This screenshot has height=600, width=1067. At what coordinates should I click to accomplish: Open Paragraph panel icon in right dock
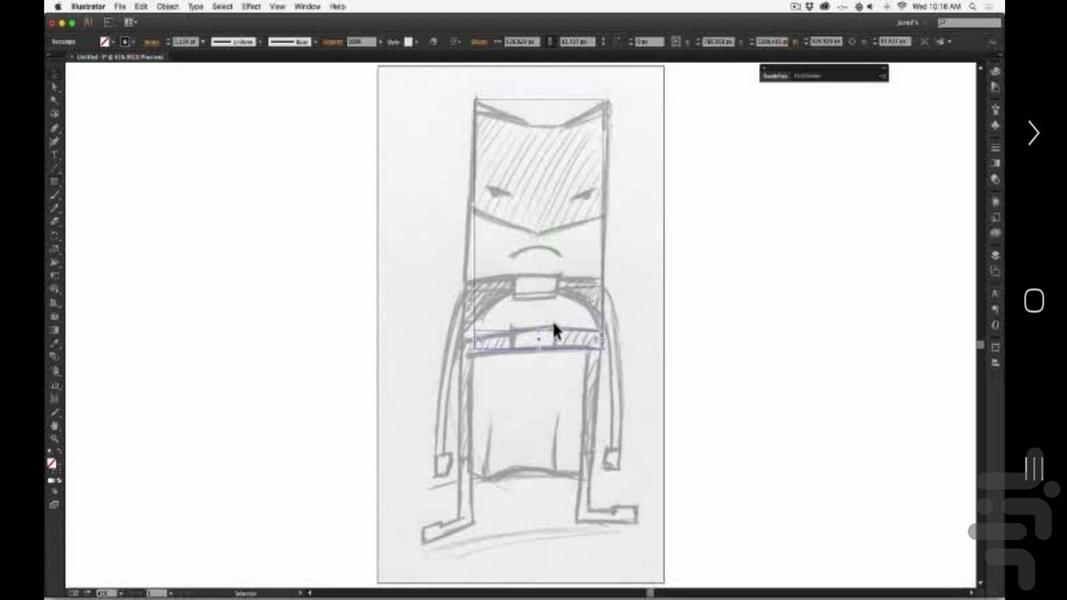[995, 310]
